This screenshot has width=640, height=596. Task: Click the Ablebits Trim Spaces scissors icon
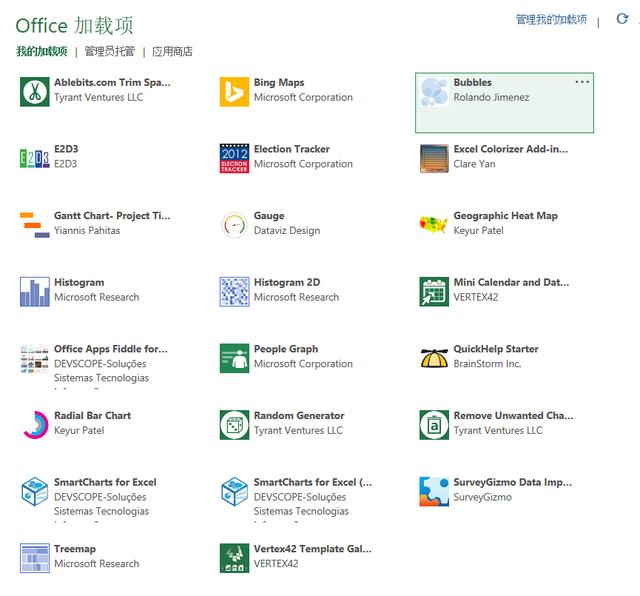point(35,91)
